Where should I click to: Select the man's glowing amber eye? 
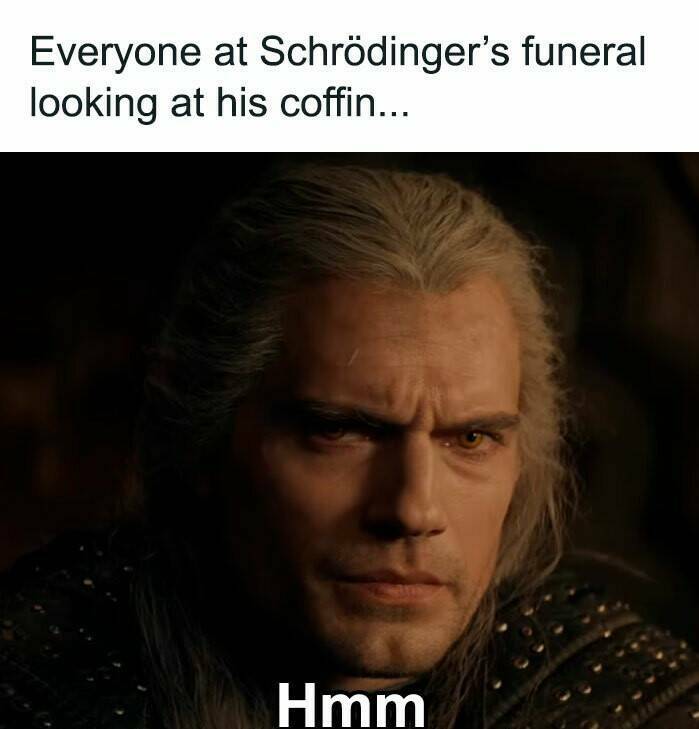pos(470,438)
